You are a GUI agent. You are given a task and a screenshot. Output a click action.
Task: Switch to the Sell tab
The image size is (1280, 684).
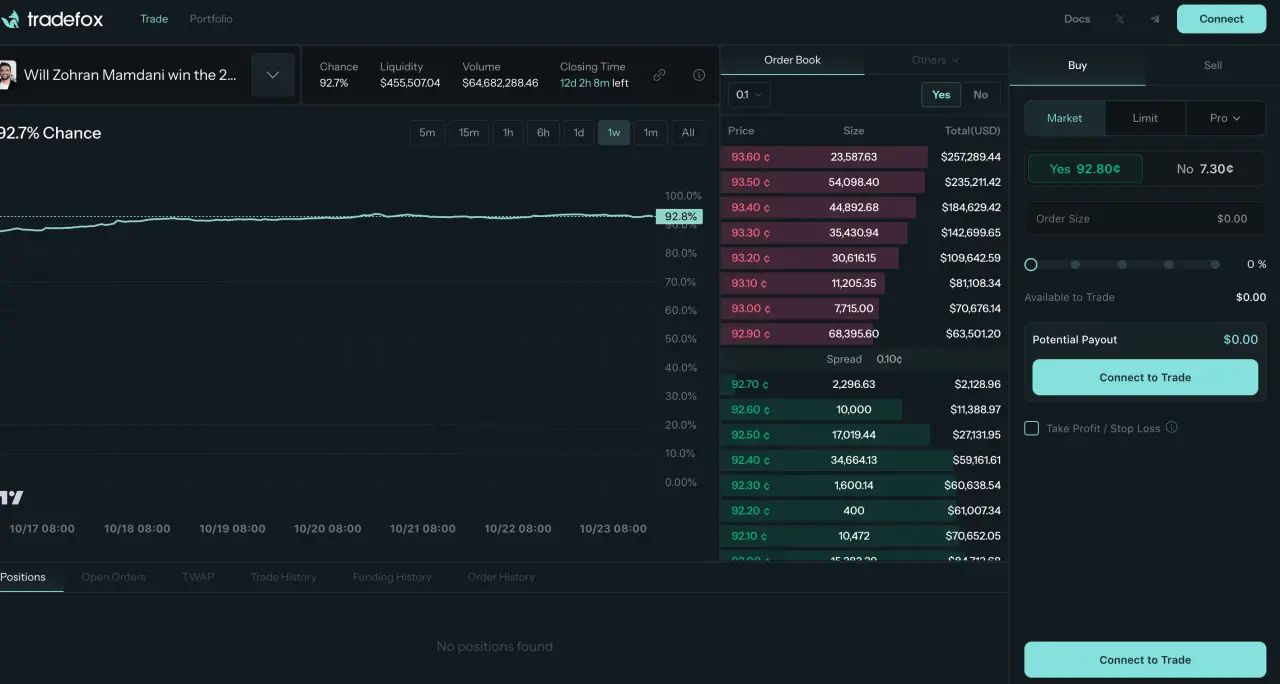[x=1212, y=65]
